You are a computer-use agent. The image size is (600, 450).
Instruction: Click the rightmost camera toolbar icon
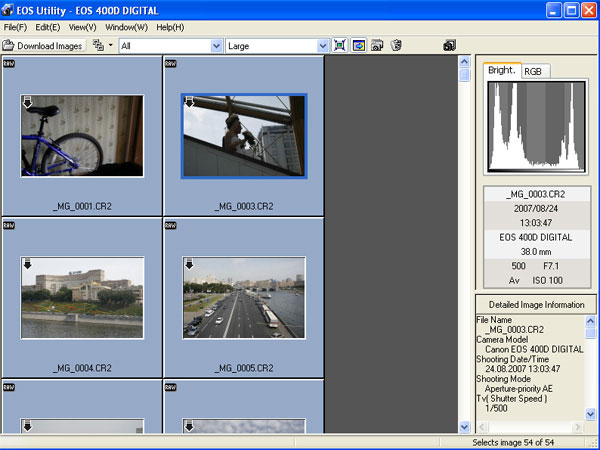coord(449,46)
